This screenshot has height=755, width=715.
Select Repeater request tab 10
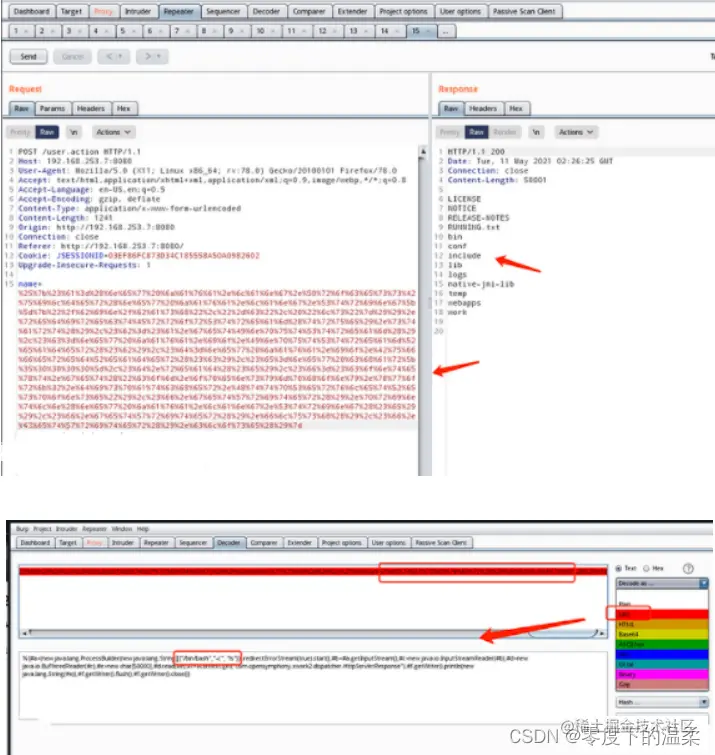point(260,31)
